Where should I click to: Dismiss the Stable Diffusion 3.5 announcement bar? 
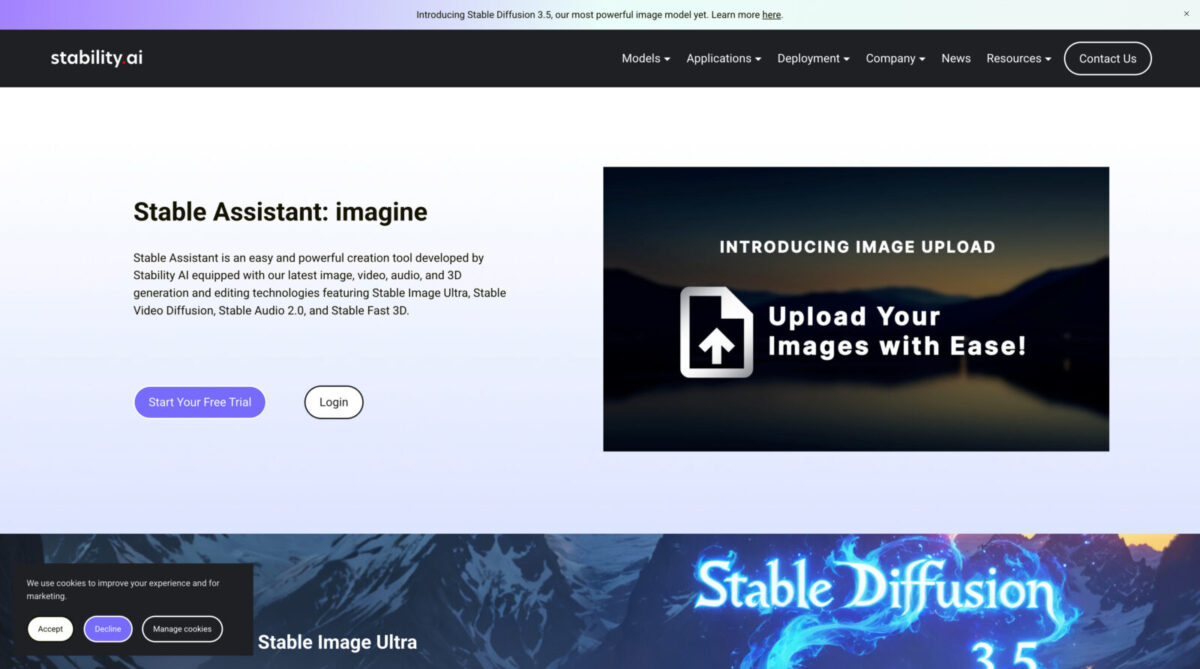[1186, 14]
